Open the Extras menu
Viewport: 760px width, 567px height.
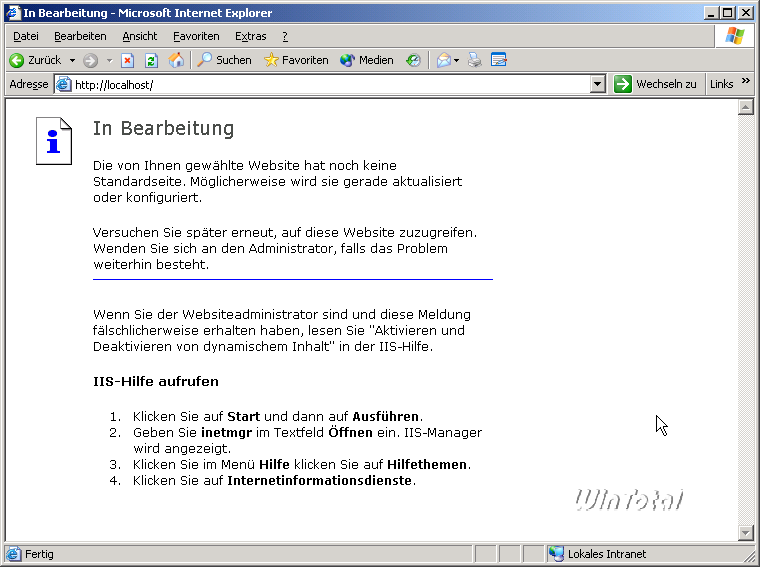251,36
